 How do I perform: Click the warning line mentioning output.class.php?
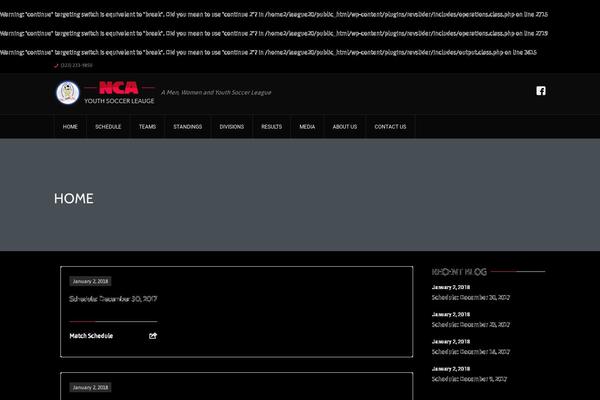268,52
